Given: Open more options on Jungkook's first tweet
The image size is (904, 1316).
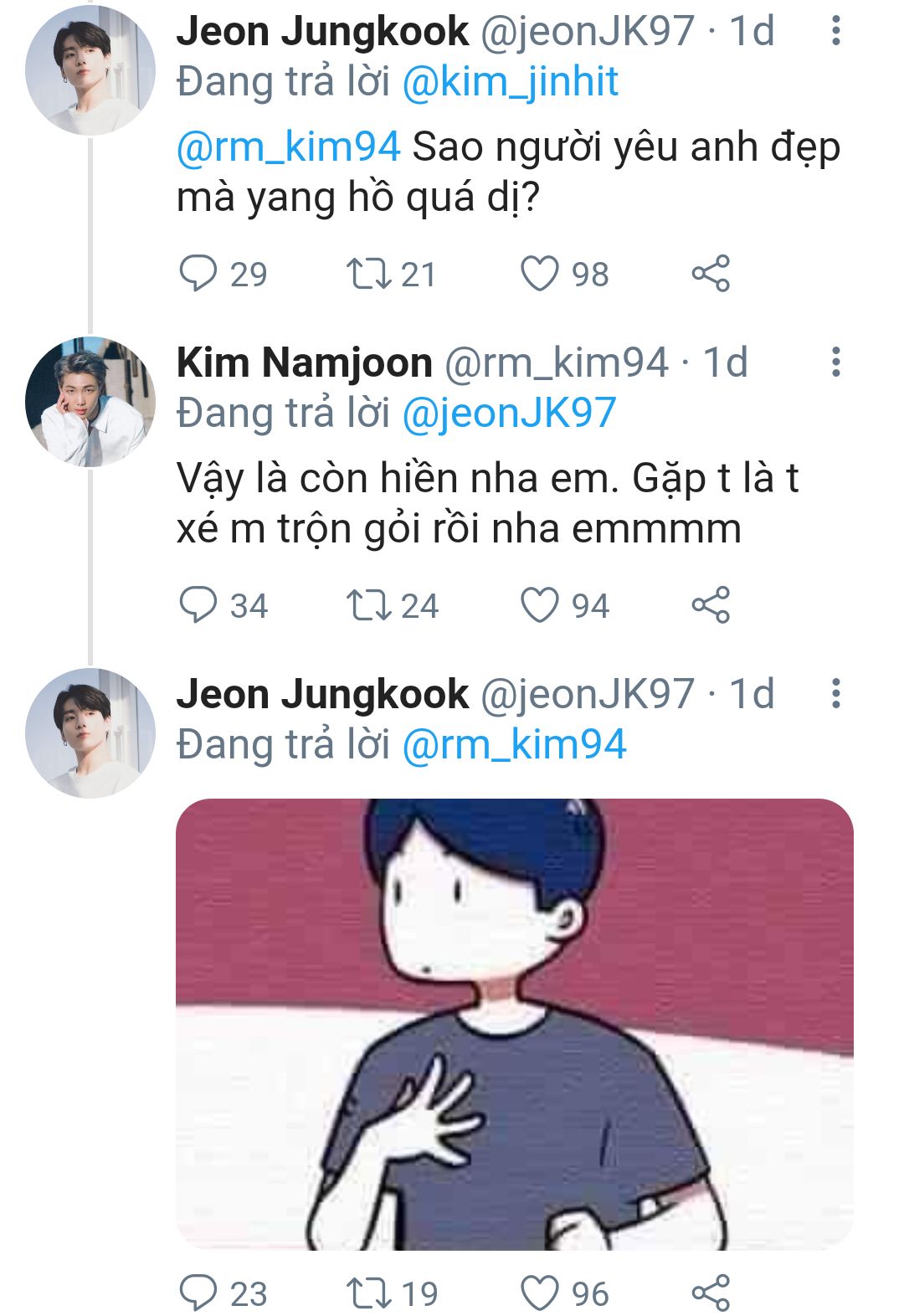Looking at the screenshot, I should click(x=835, y=31).
